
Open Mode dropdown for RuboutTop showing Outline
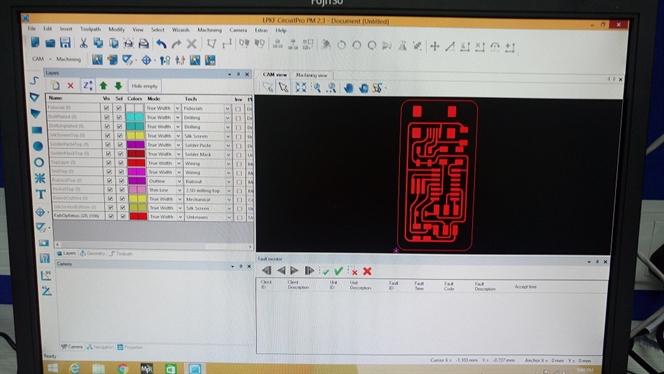click(179, 181)
